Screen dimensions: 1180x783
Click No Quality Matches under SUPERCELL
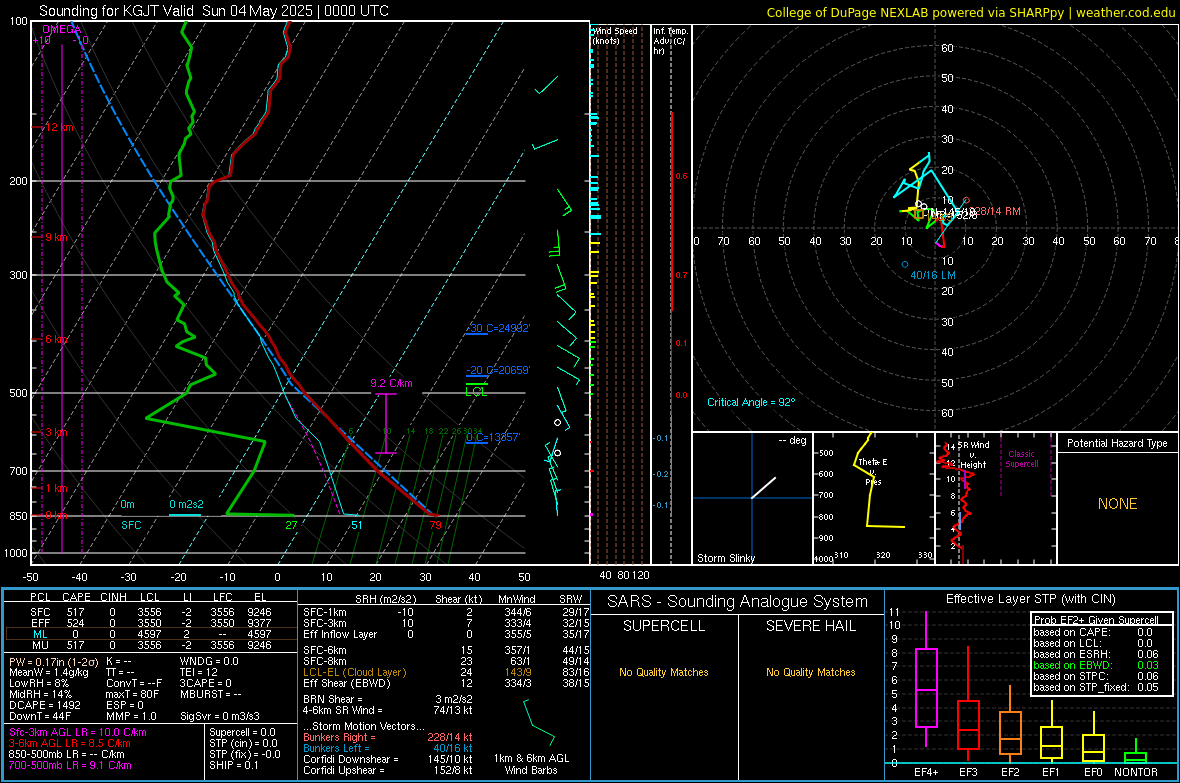click(664, 672)
